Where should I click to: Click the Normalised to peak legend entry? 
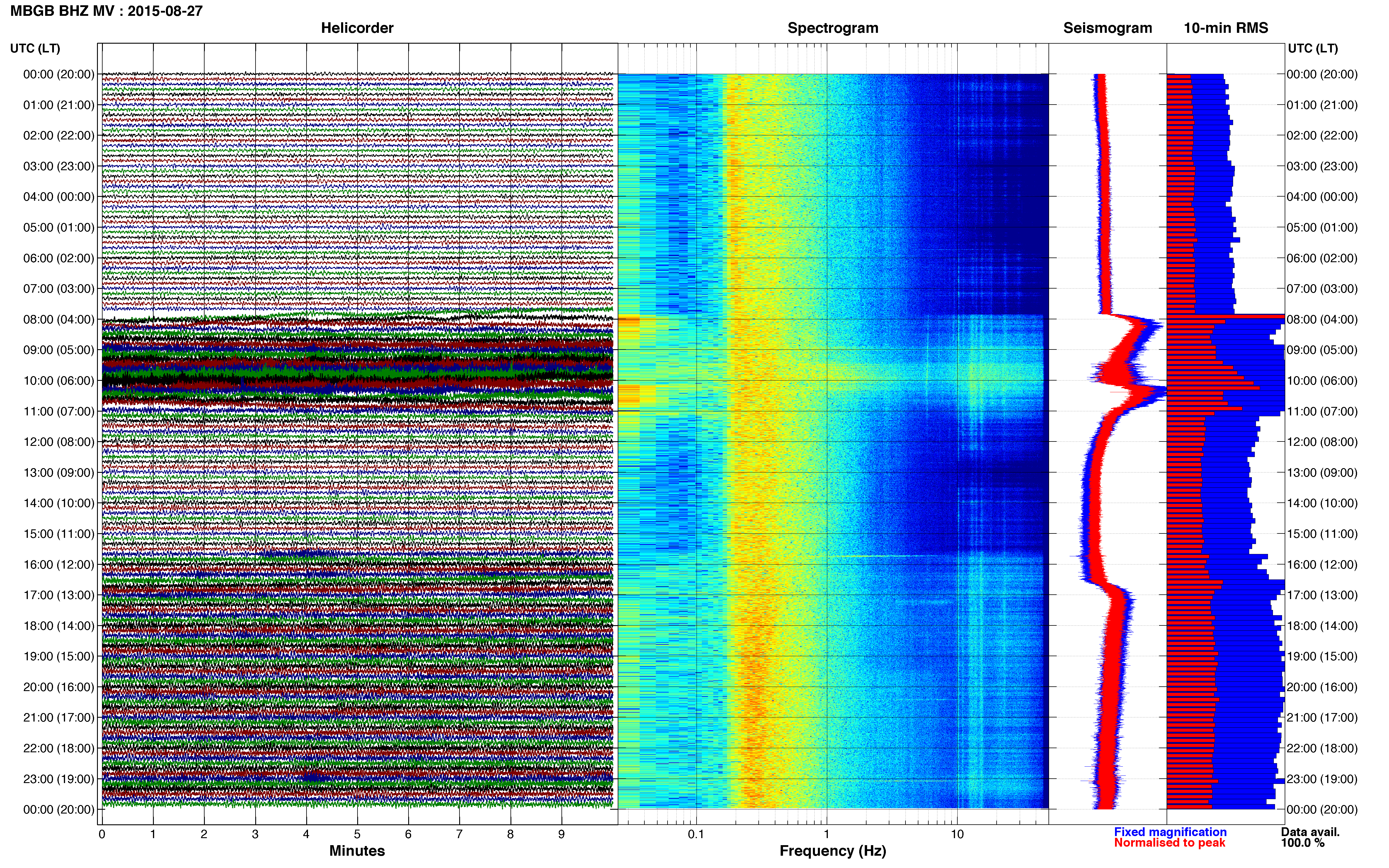(x=1170, y=843)
